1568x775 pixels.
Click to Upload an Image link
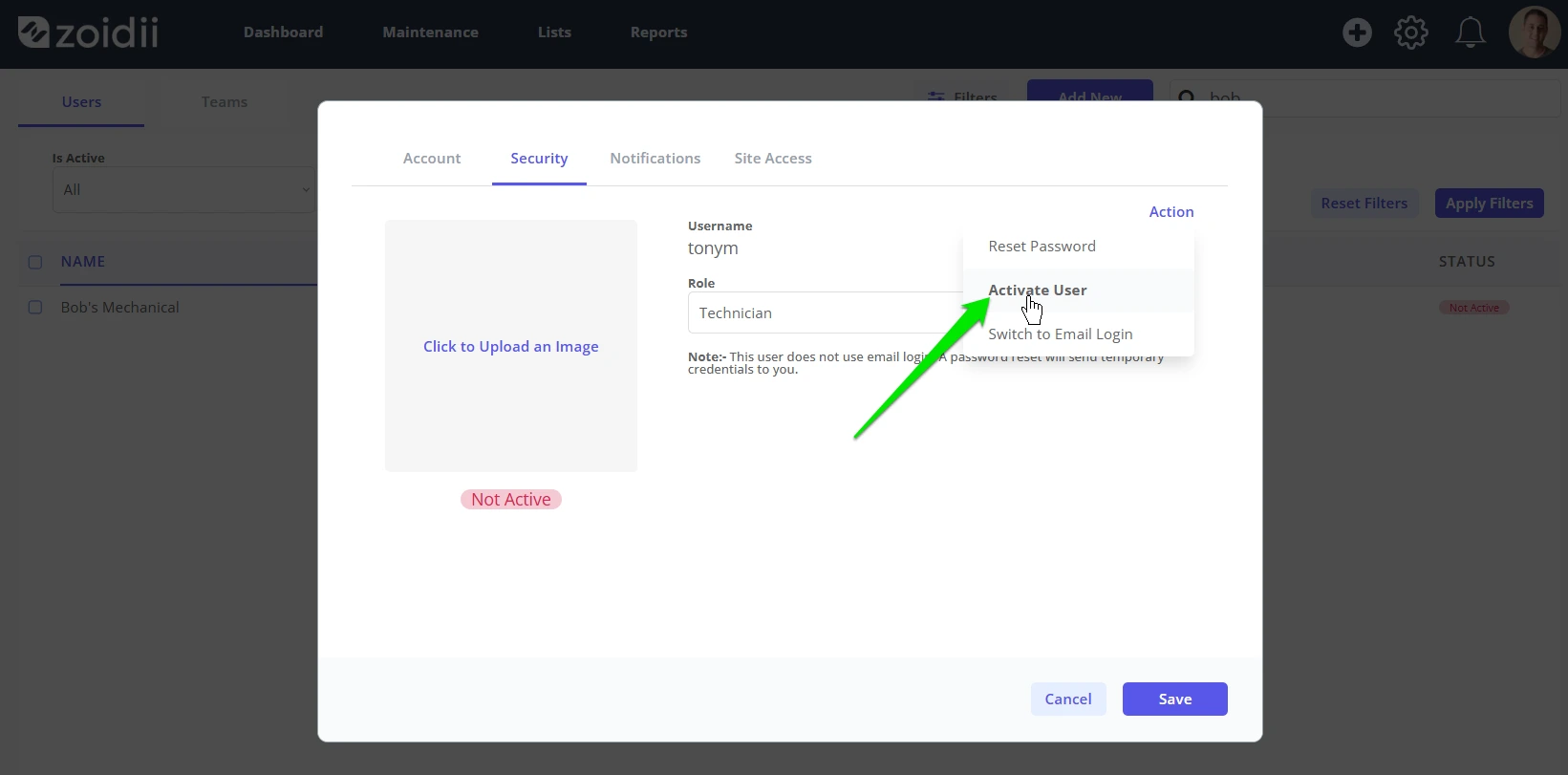point(511,347)
